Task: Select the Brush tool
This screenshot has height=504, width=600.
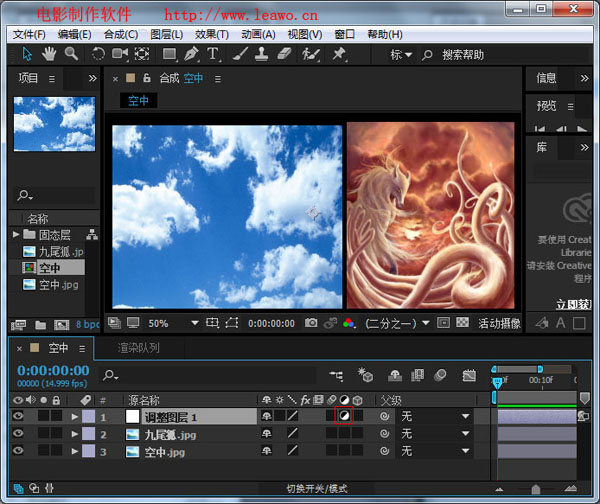Action: [x=240, y=54]
